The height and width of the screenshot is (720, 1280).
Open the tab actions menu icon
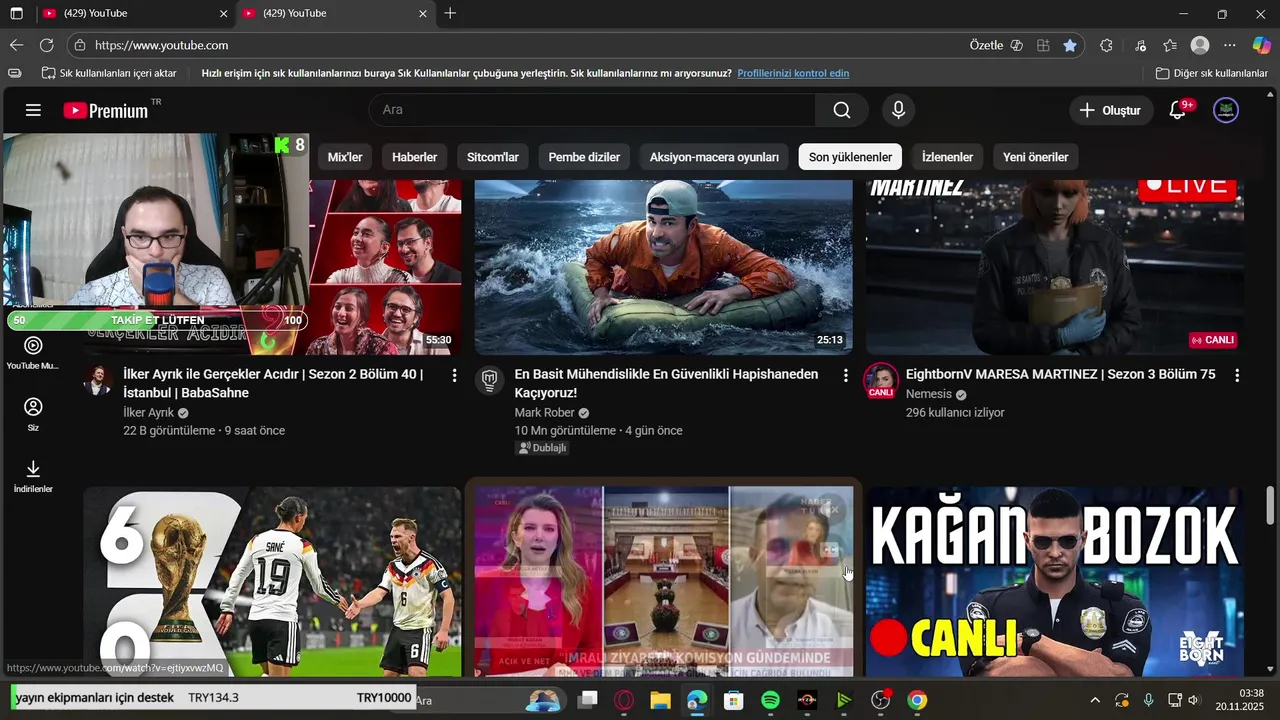coord(16,14)
